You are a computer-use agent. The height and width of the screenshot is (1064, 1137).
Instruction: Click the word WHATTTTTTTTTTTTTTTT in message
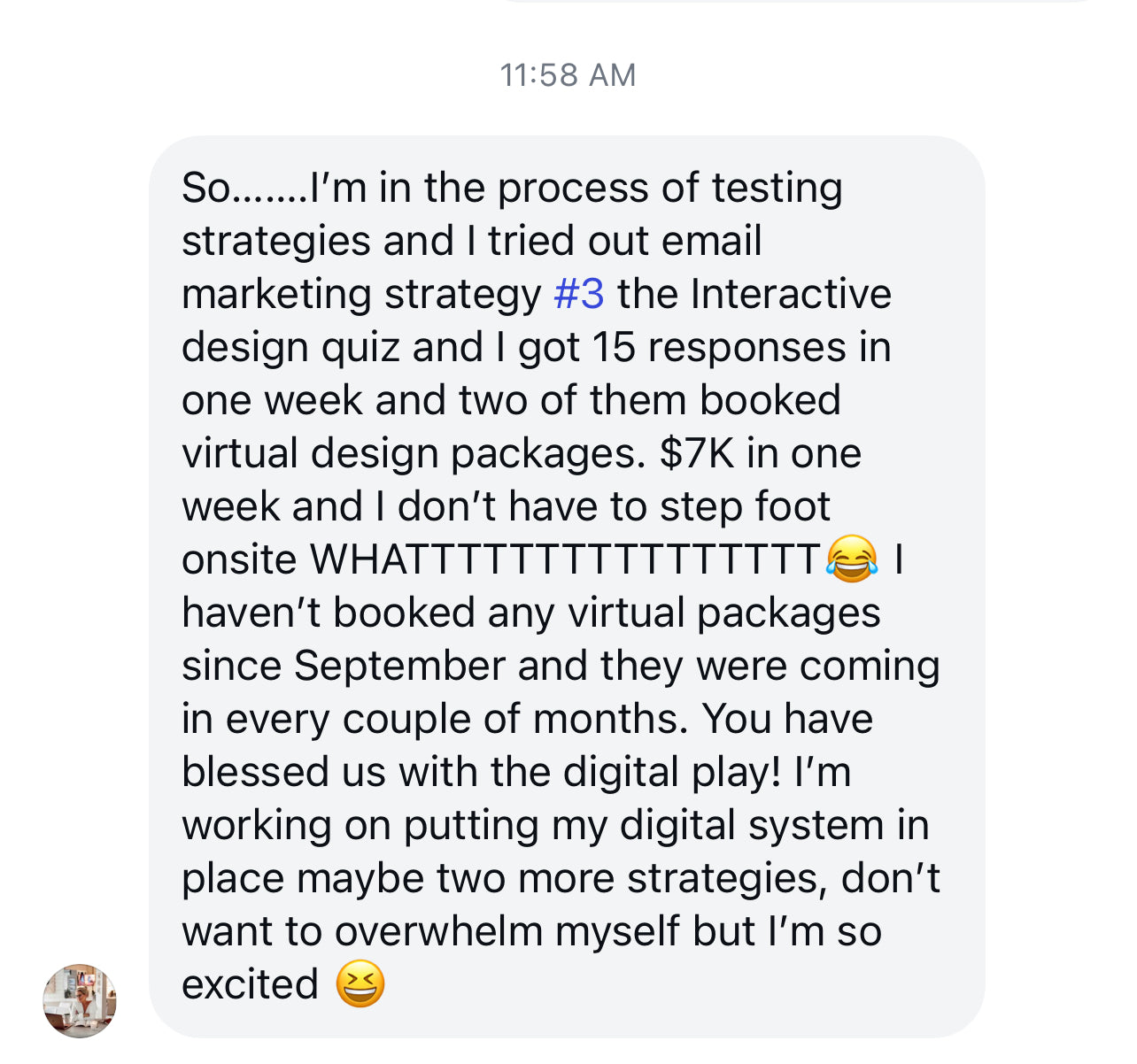tap(566, 559)
